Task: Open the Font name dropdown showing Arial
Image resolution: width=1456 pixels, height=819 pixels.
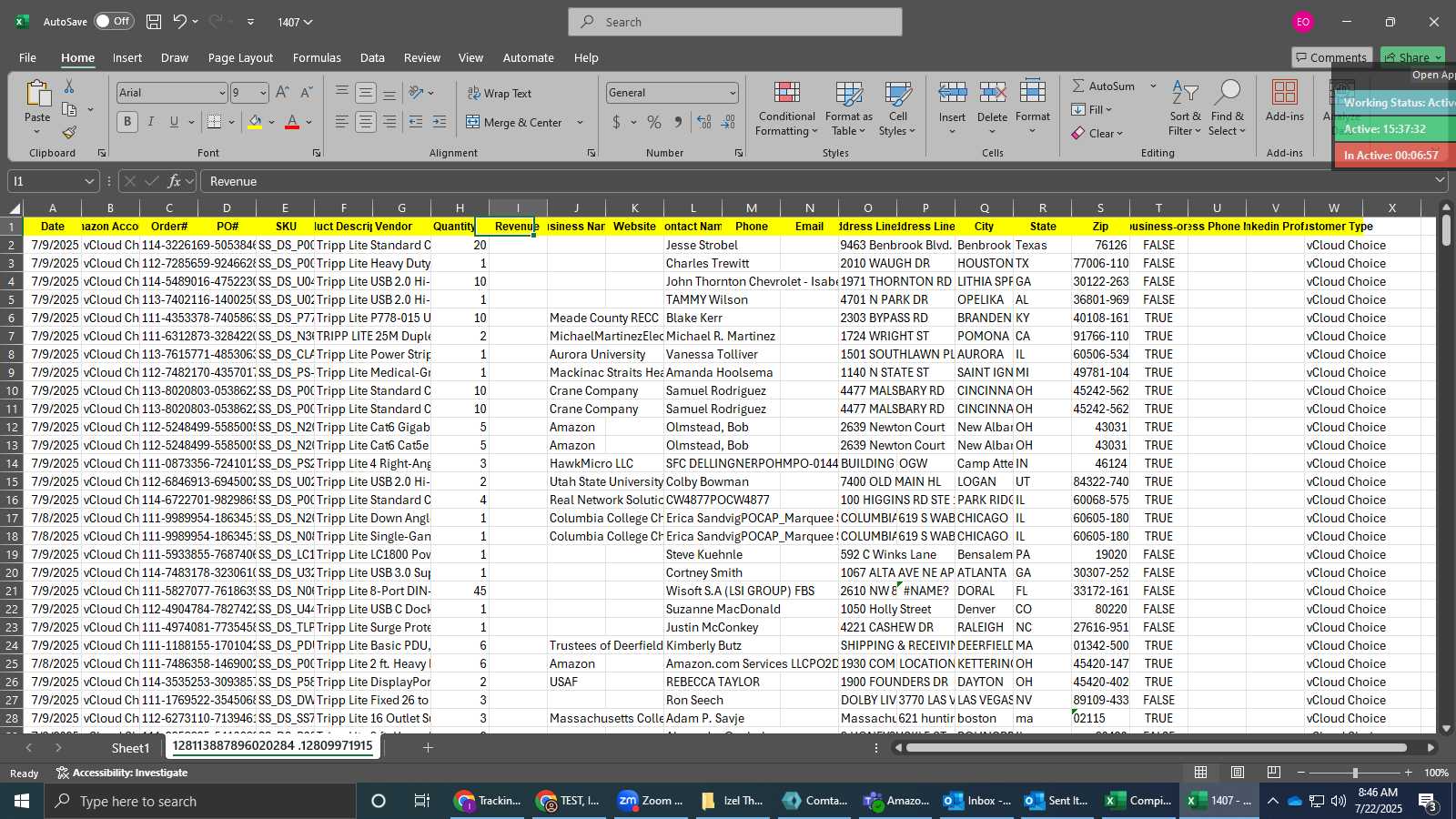Action: 221,93
